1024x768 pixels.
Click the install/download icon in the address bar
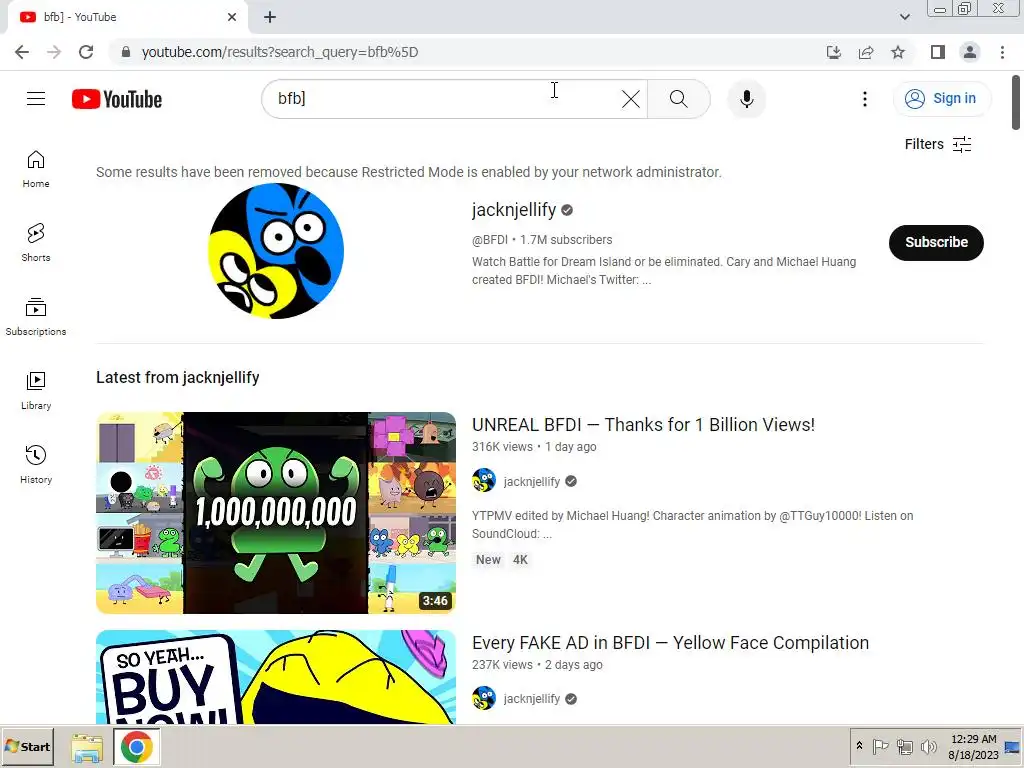(x=833, y=52)
